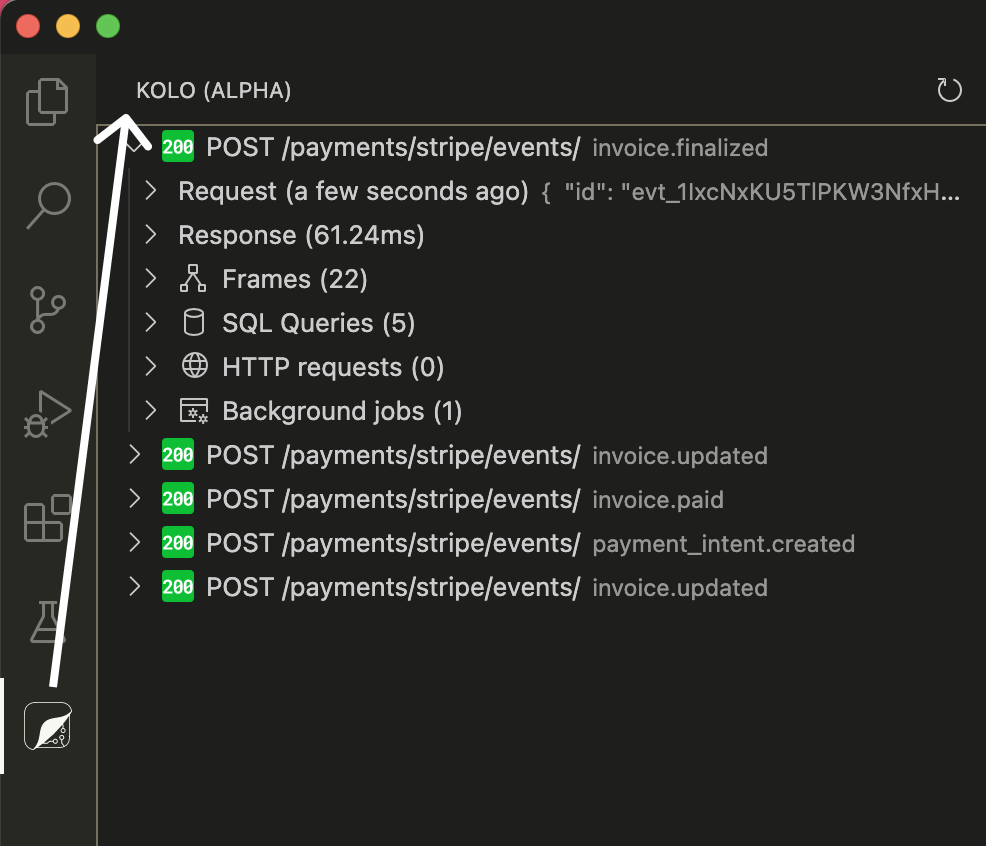Open the Testing flask icon

click(x=48, y=621)
